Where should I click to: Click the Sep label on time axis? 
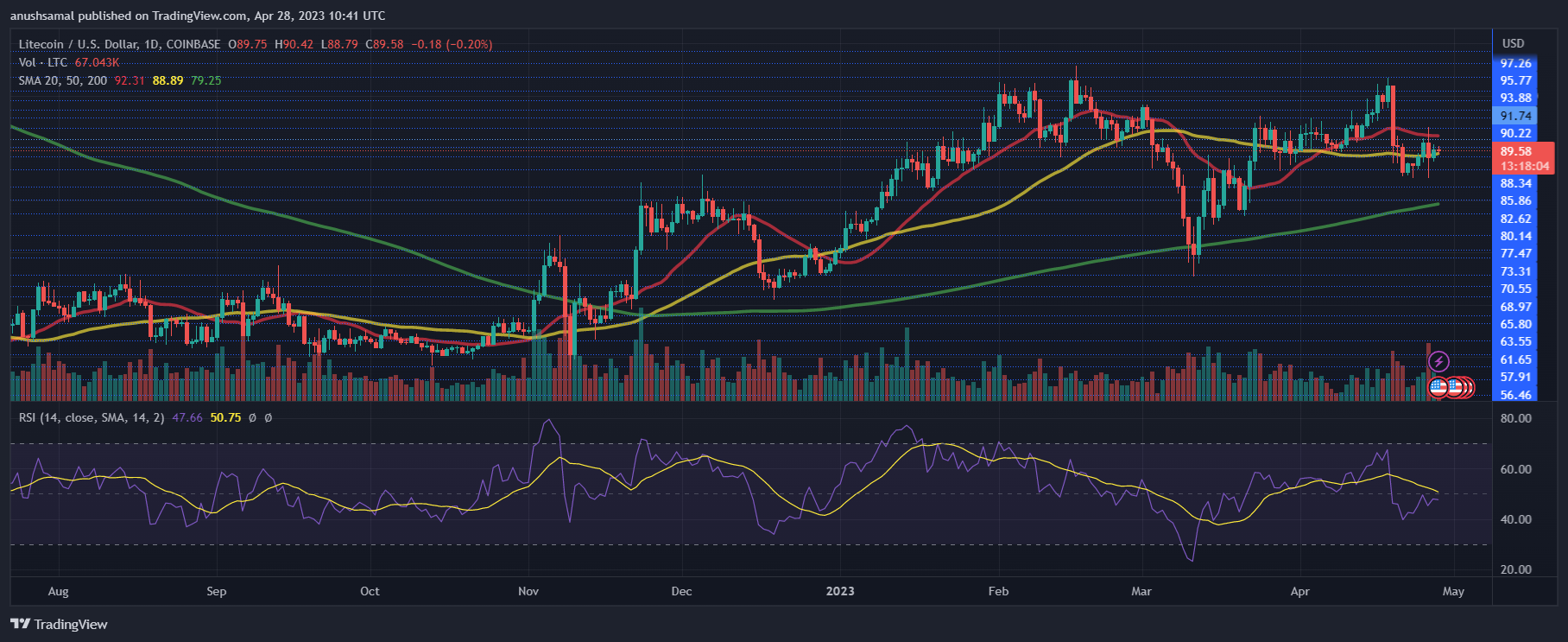pyautogui.click(x=216, y=591)
